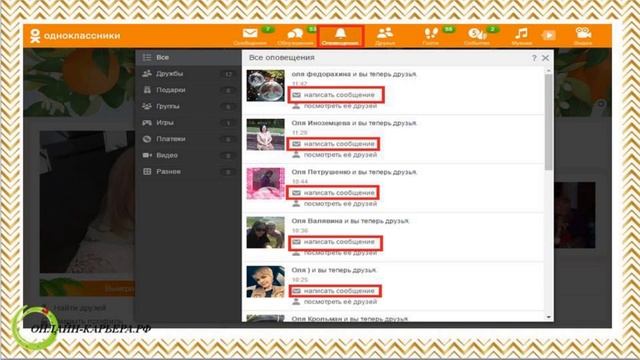Write a message to оля федорахина
Screen dimensions: 640x360
point(334,95)
